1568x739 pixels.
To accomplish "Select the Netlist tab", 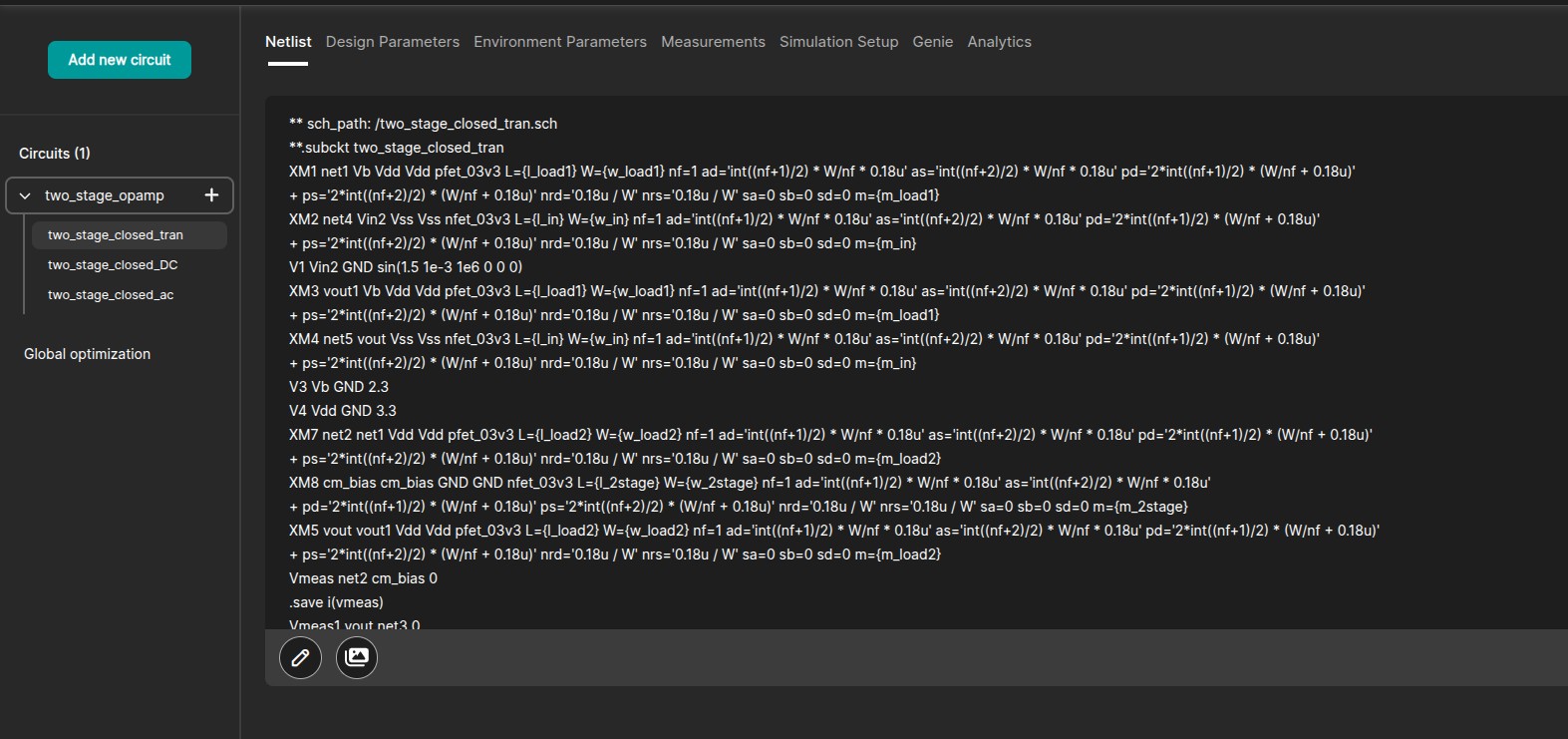I will [288, 42].
